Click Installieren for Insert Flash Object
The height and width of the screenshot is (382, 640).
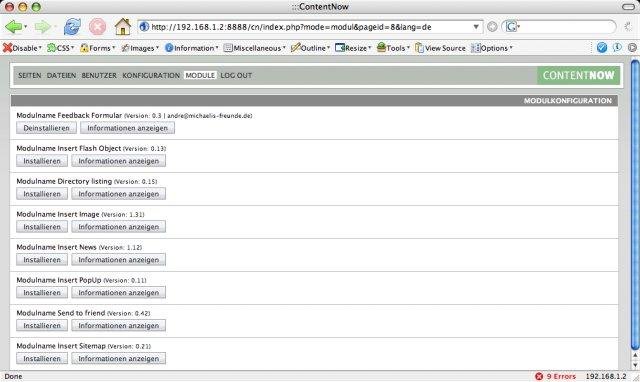(42, 161)
